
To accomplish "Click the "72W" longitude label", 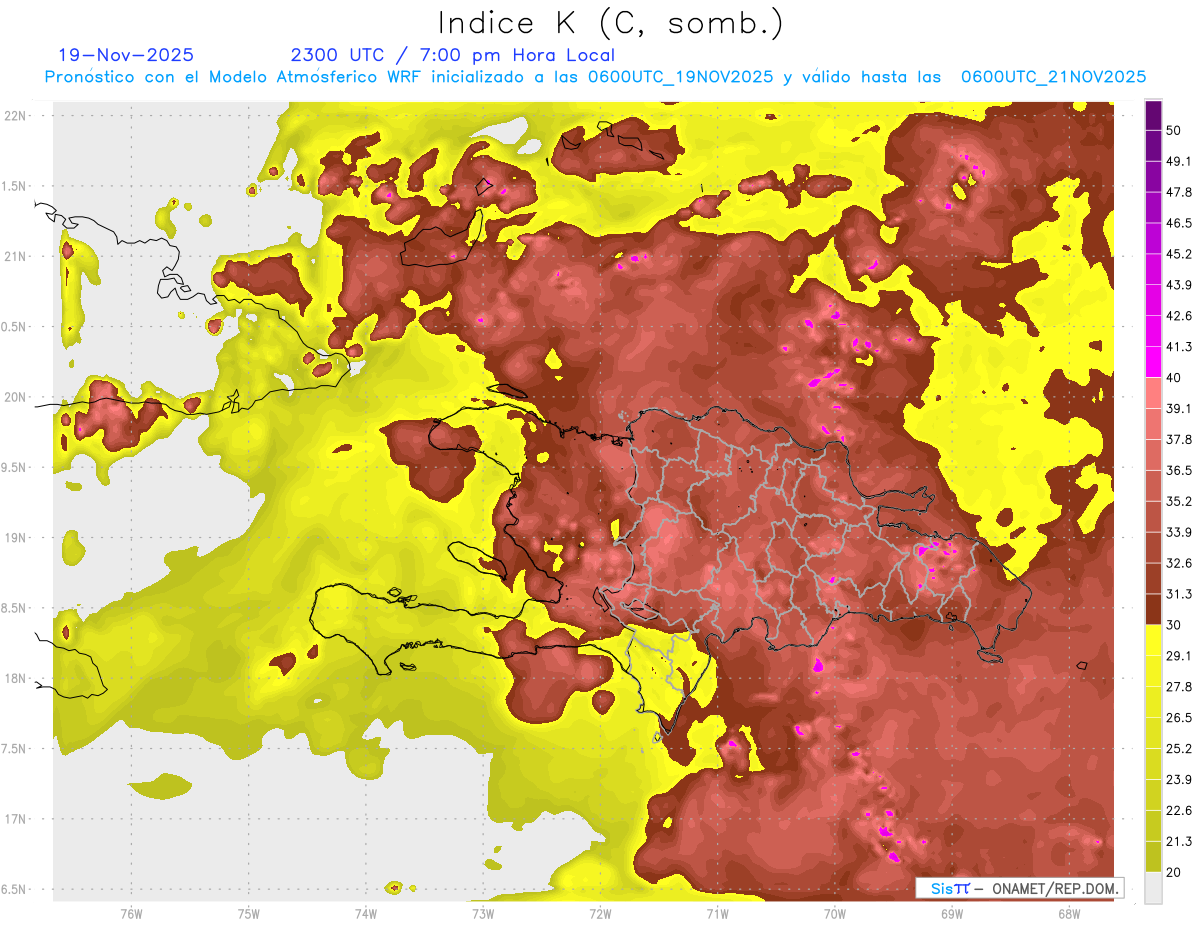I will 600,913.
